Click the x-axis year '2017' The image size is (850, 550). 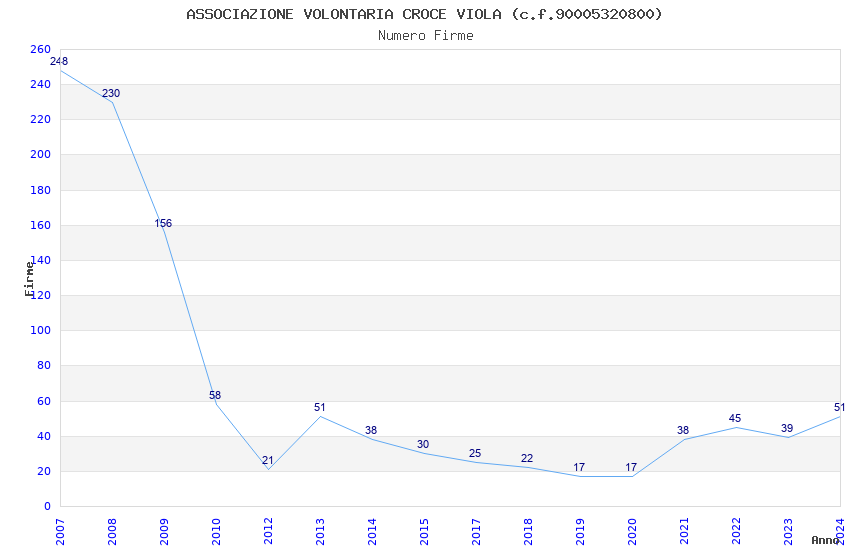point(476,532)
